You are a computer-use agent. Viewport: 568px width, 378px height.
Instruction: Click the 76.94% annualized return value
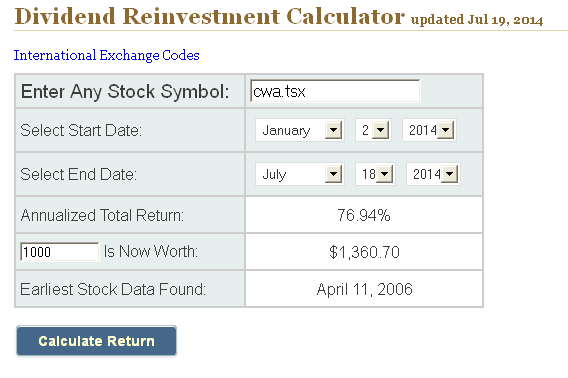(x=364, y=215)
